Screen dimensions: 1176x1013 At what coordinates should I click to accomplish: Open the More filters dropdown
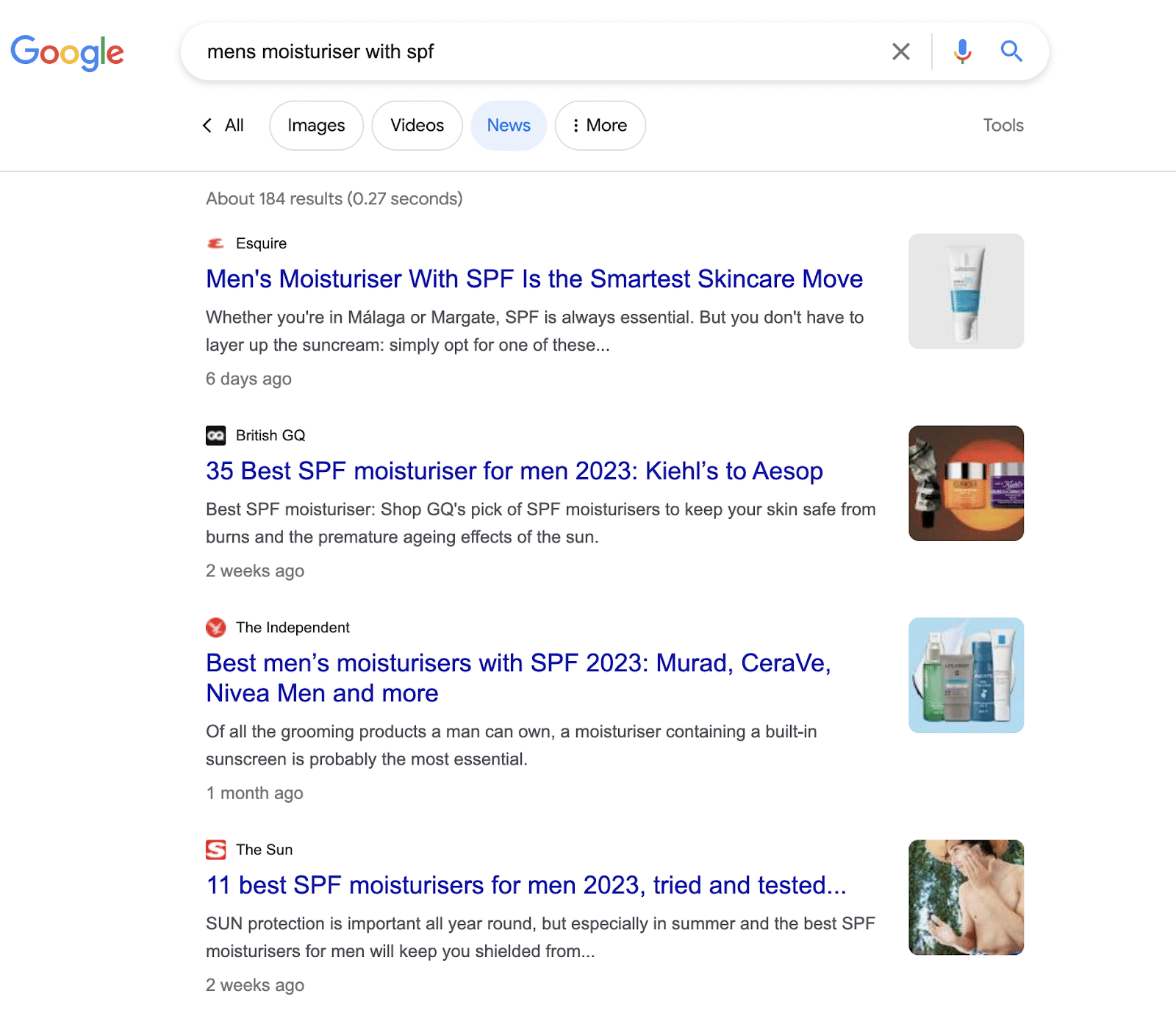[x=600, y=125]
